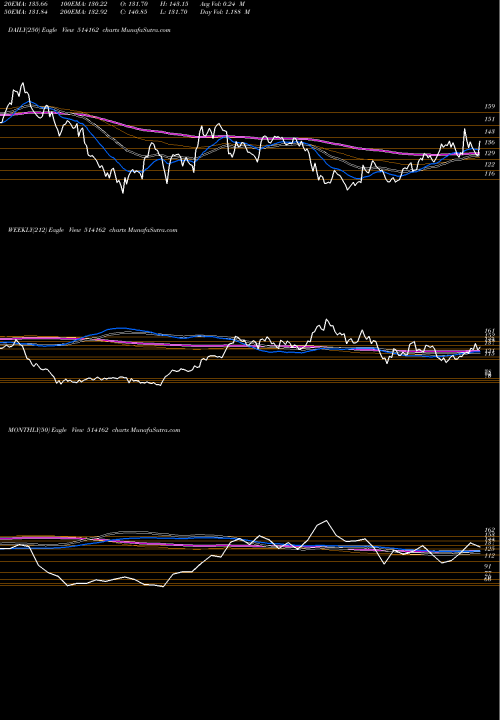Click the 129 price label on daily chart
The height and width of the screenshot is (720, 500).
[x=490, y=153]
